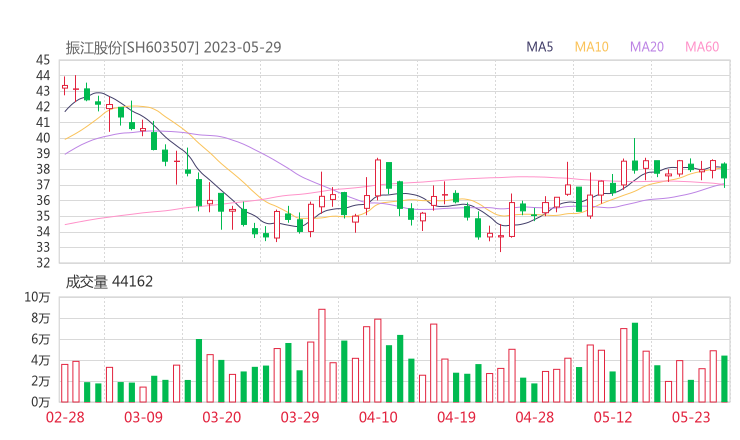Click the price axis label 40

pos(43,138)
